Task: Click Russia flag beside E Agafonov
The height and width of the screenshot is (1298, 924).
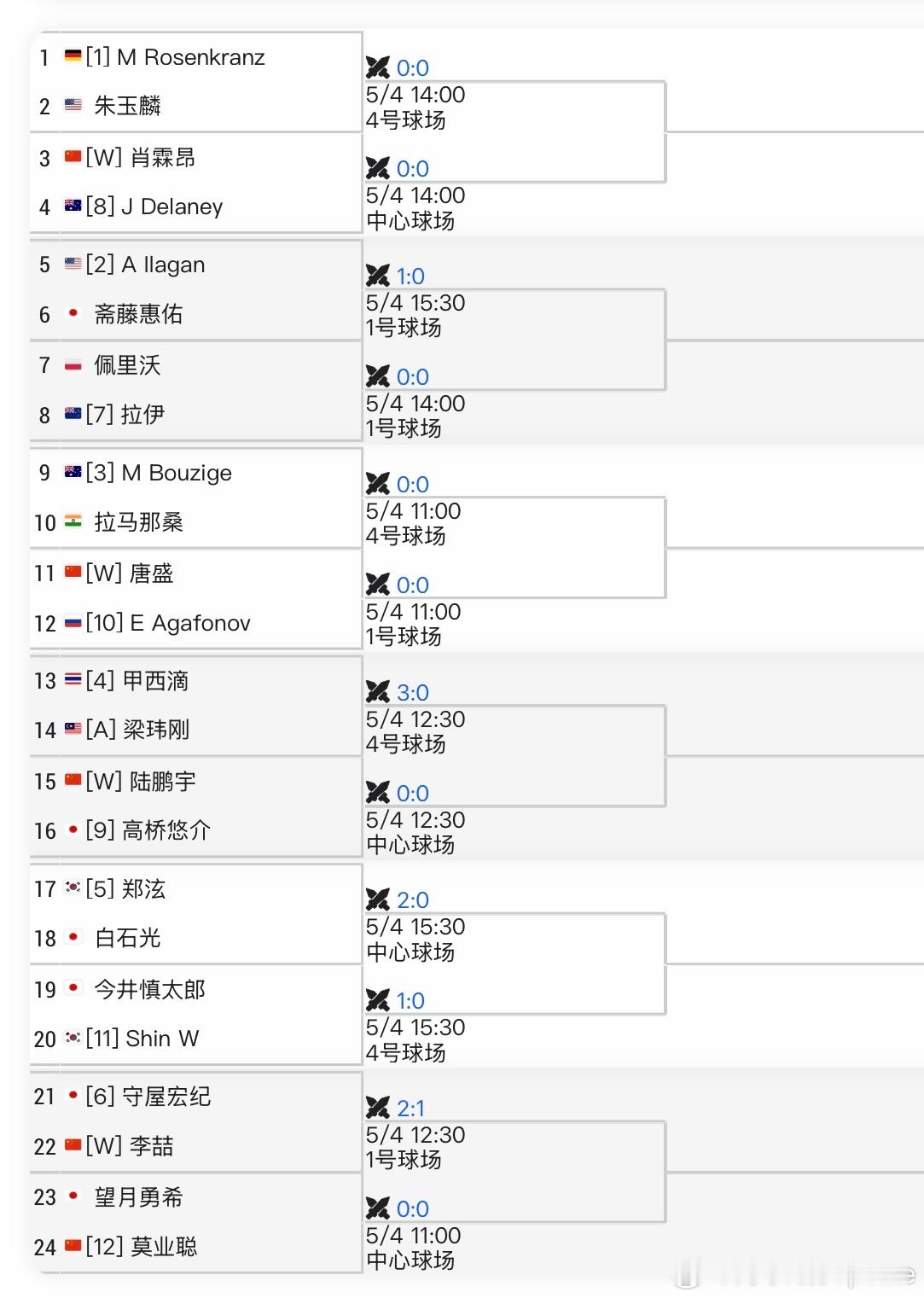Action: click(x=73, y=622)
